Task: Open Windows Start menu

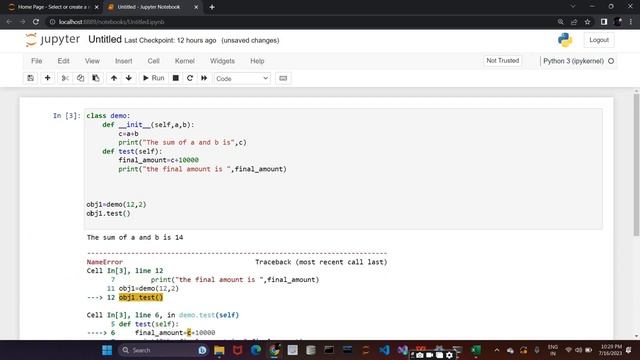Action: click(x=107, y=350)
